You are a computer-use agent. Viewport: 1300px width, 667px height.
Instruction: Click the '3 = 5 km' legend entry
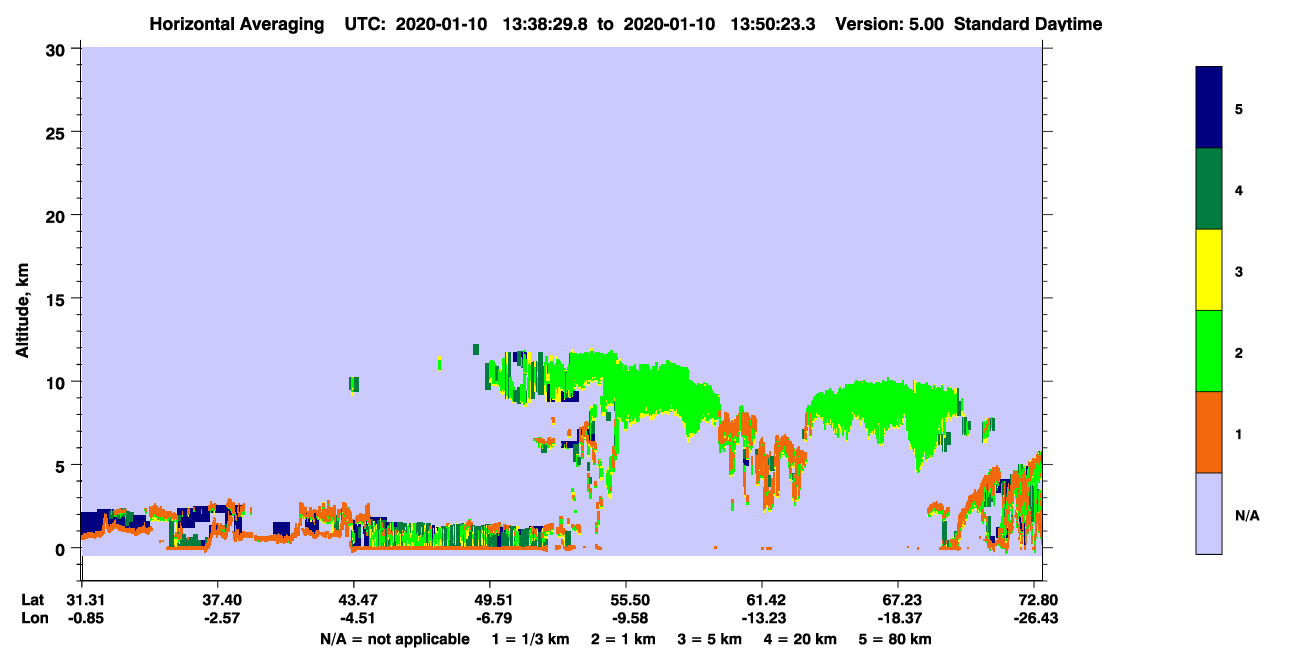pos(711,639)
